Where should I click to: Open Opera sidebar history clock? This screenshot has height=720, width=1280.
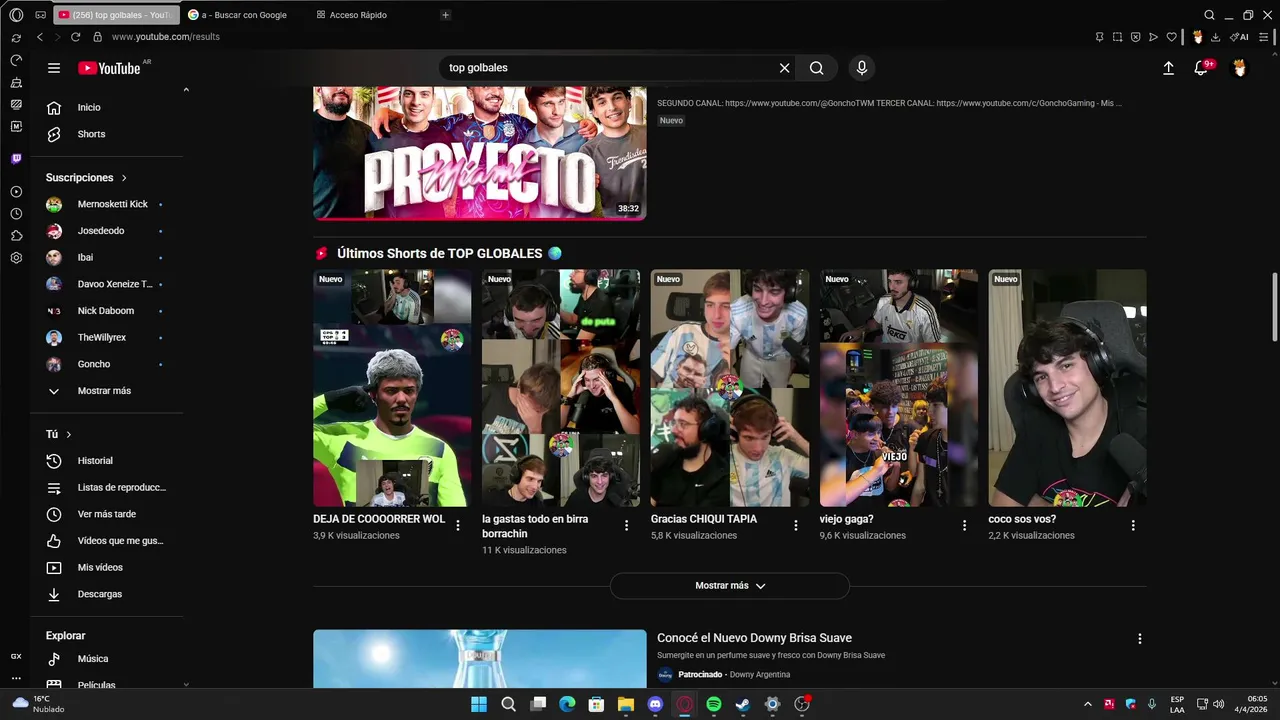(16, 214)
